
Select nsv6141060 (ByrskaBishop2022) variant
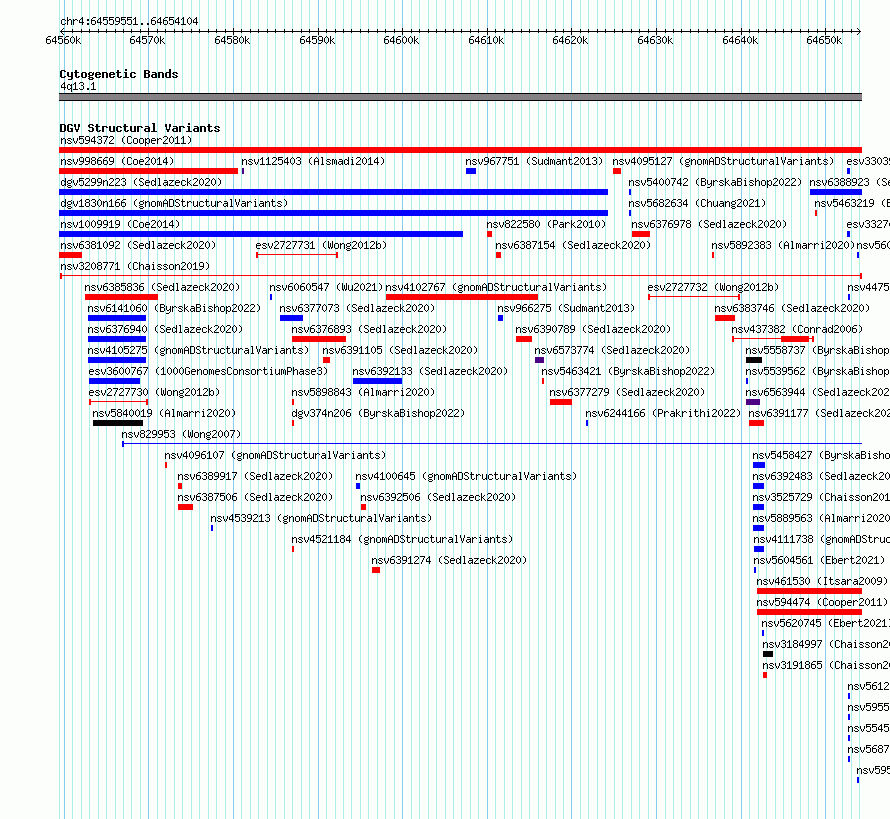point(174,308)
